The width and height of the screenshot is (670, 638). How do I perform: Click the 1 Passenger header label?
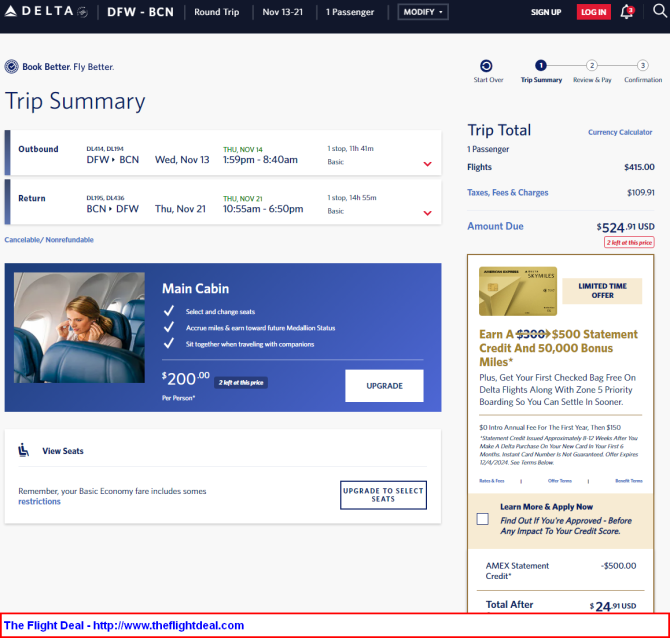tap(350, 12)
